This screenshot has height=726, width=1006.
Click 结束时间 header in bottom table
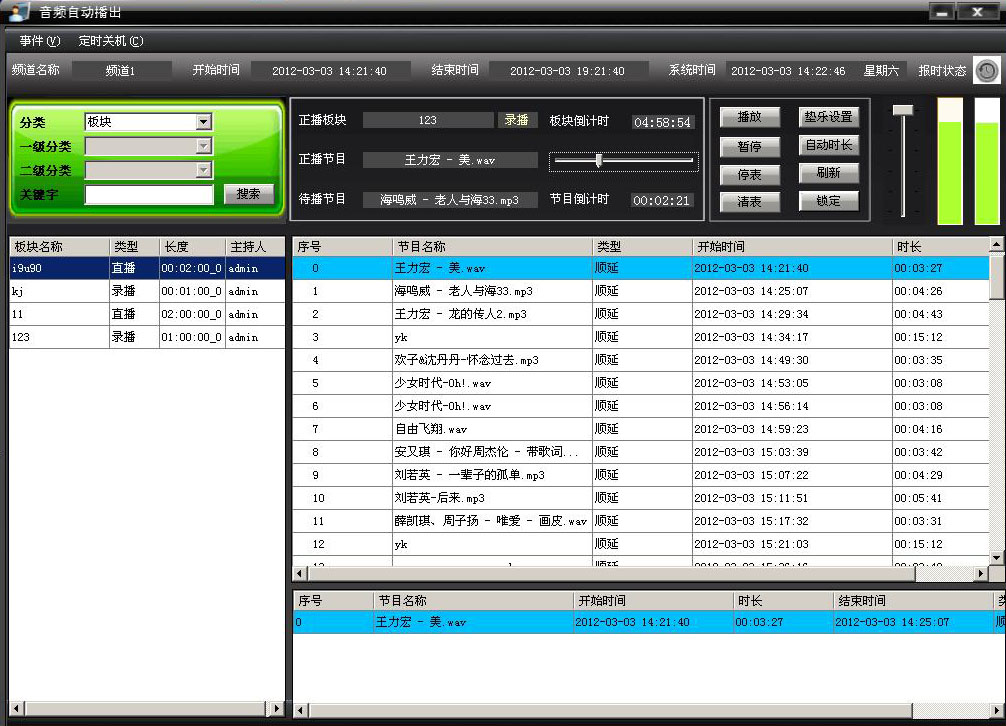[914, 601]
